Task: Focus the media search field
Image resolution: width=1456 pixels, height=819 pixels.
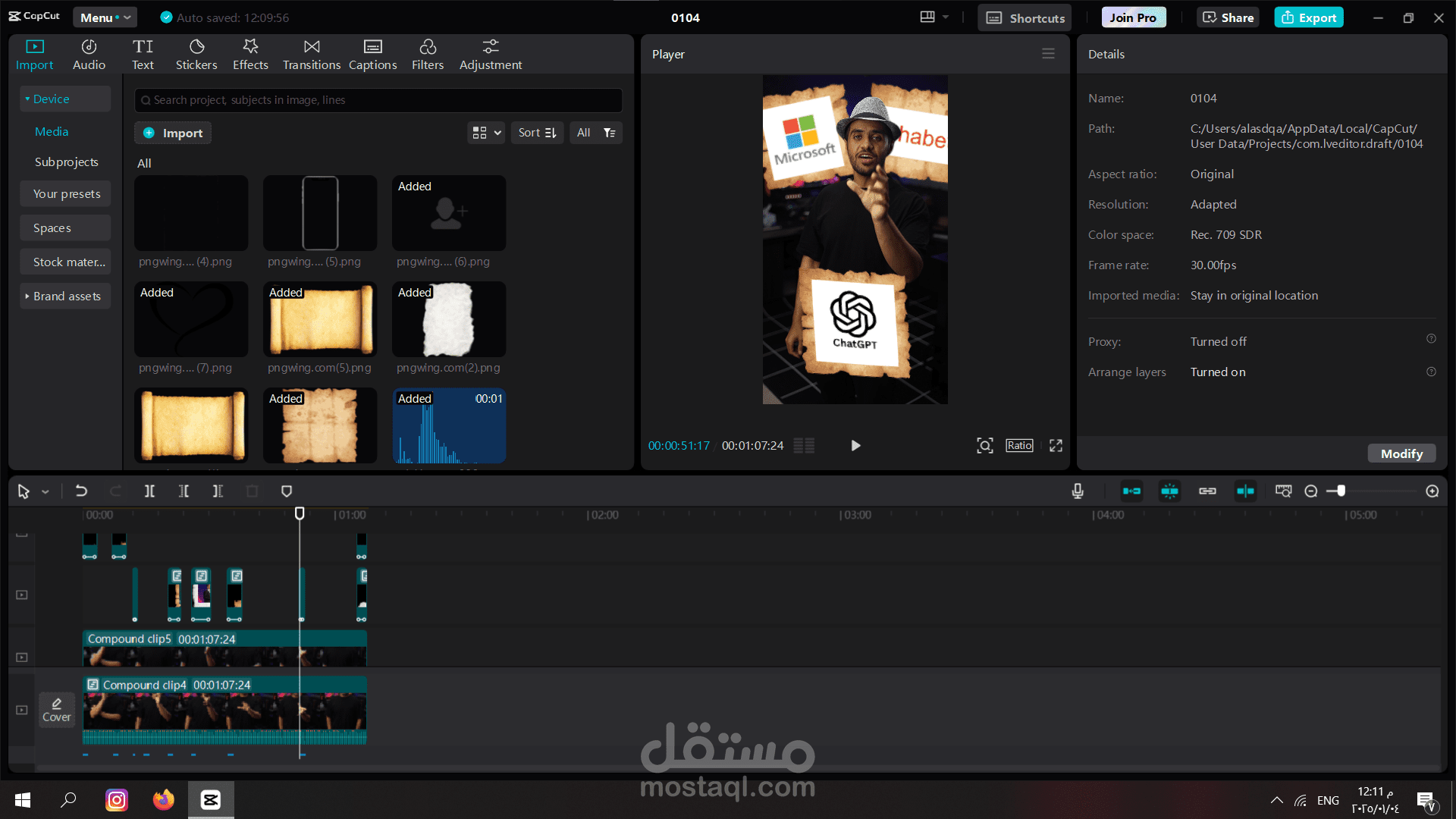Action: [378, 100]
